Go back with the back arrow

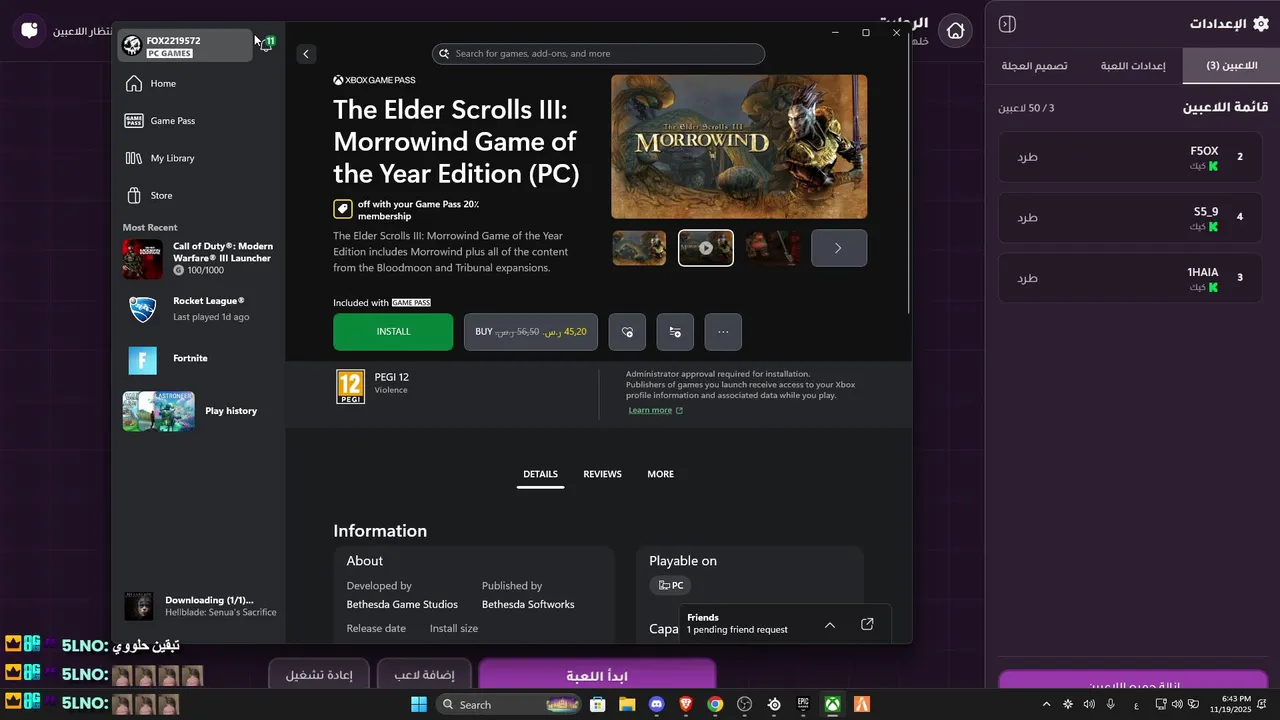(306, 54)
